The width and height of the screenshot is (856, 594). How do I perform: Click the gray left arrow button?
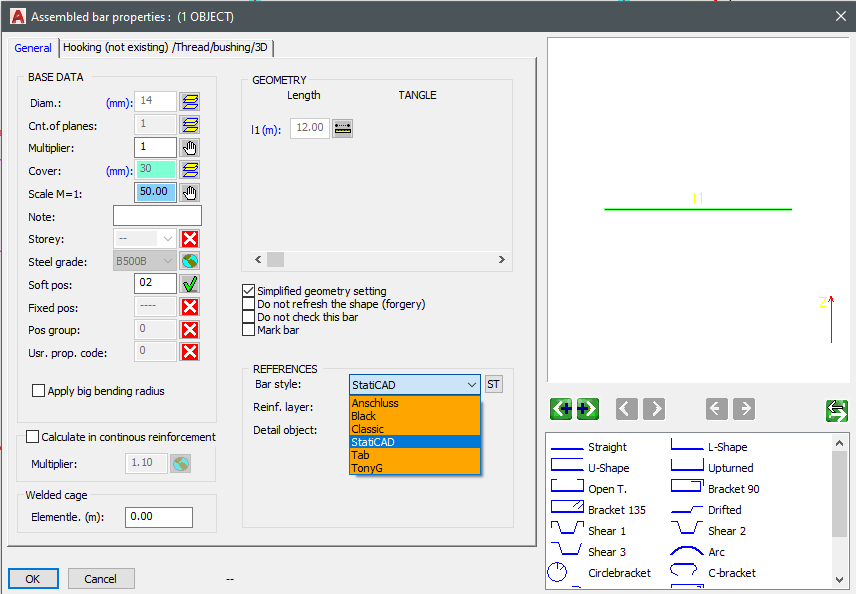(x=717, y=409)
